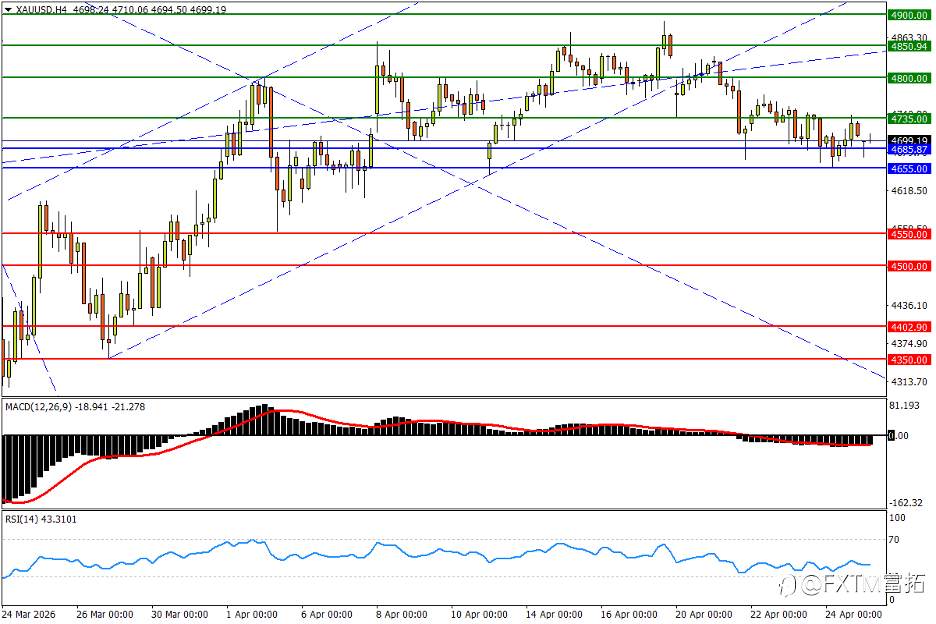Screen dimensions: 936x624
Task: Click the 24 Mar 2026 date label
Action: [29, 614]
